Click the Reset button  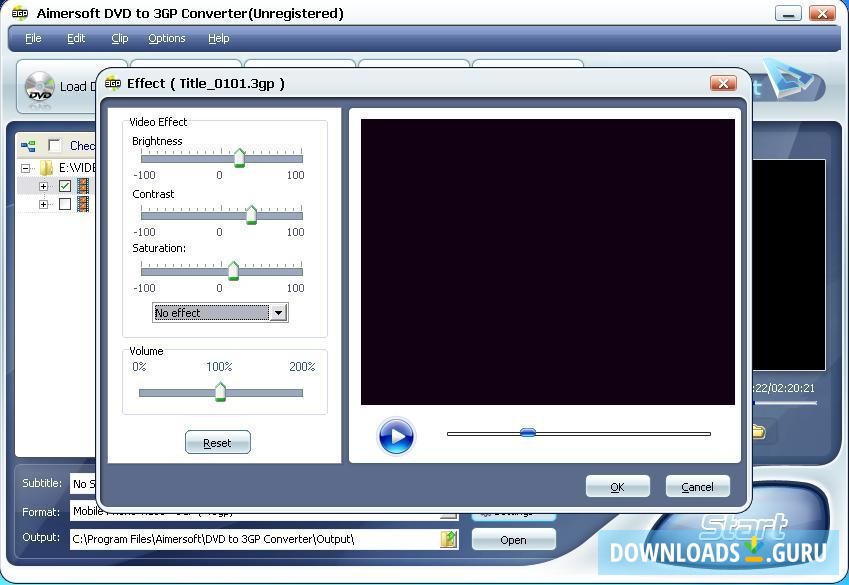point(218,443)
